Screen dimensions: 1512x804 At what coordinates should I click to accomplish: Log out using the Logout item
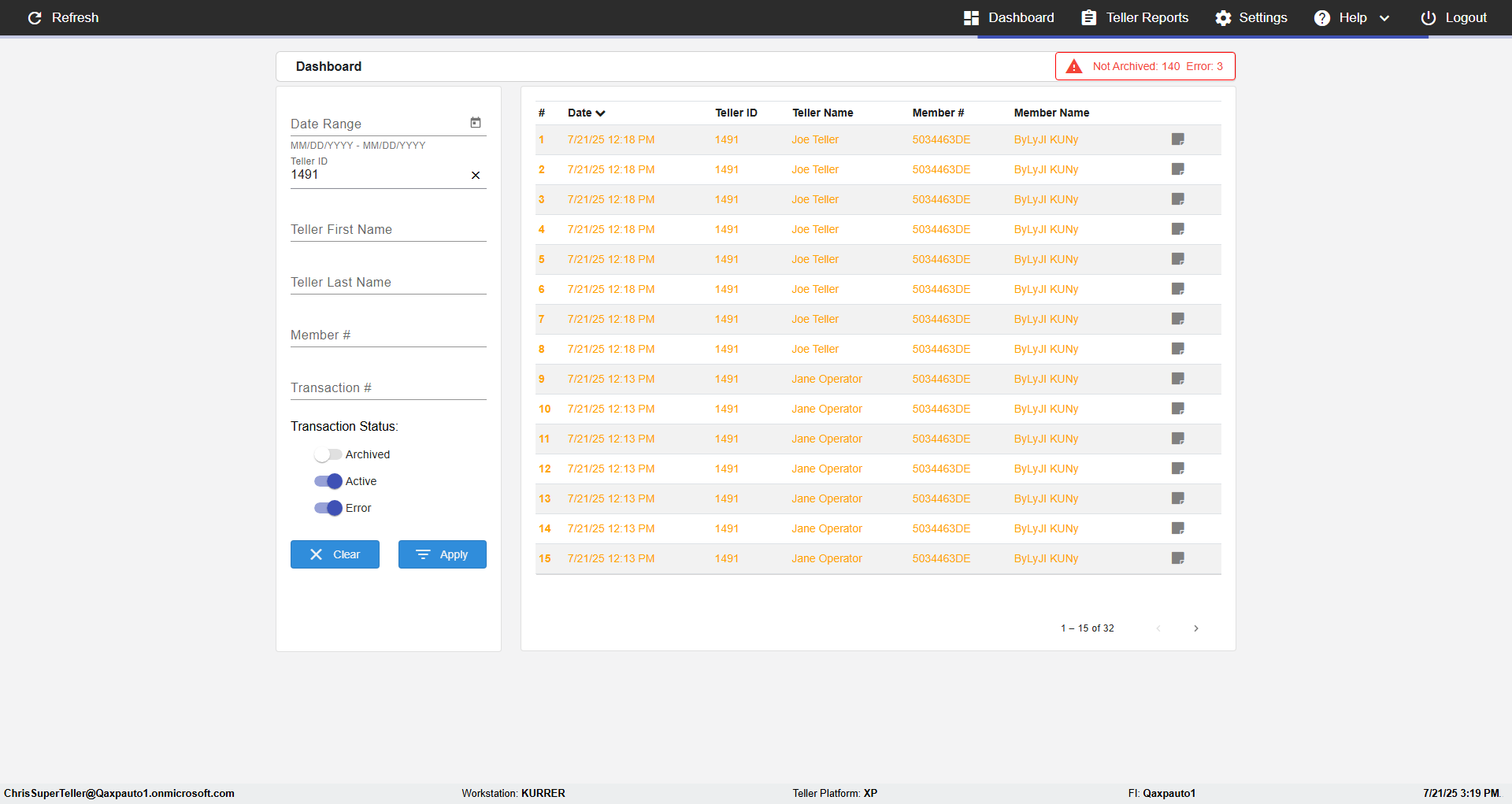(1454, 17)
